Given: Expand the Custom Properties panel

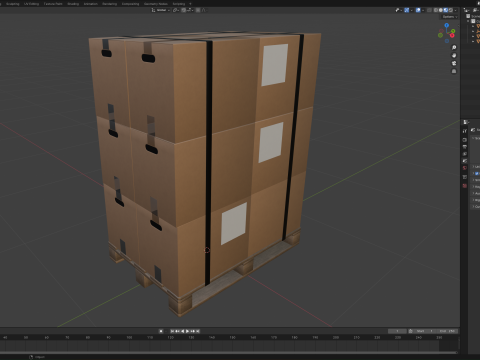Looking at the screenshot, I should pyautogui.click(x=476, y=207).
